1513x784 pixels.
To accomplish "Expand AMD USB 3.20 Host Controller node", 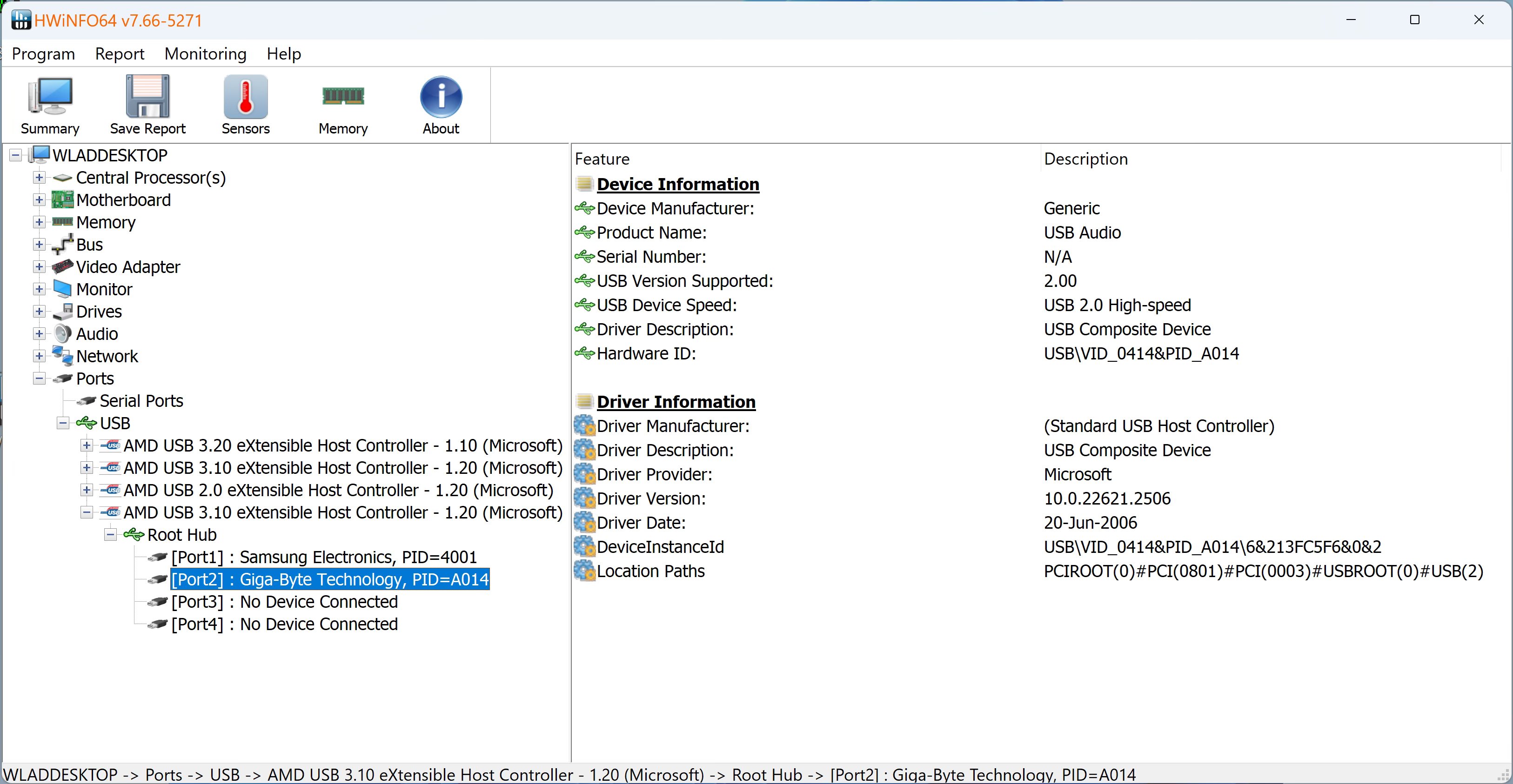I will pyautogui.click(x=87, y=445).
